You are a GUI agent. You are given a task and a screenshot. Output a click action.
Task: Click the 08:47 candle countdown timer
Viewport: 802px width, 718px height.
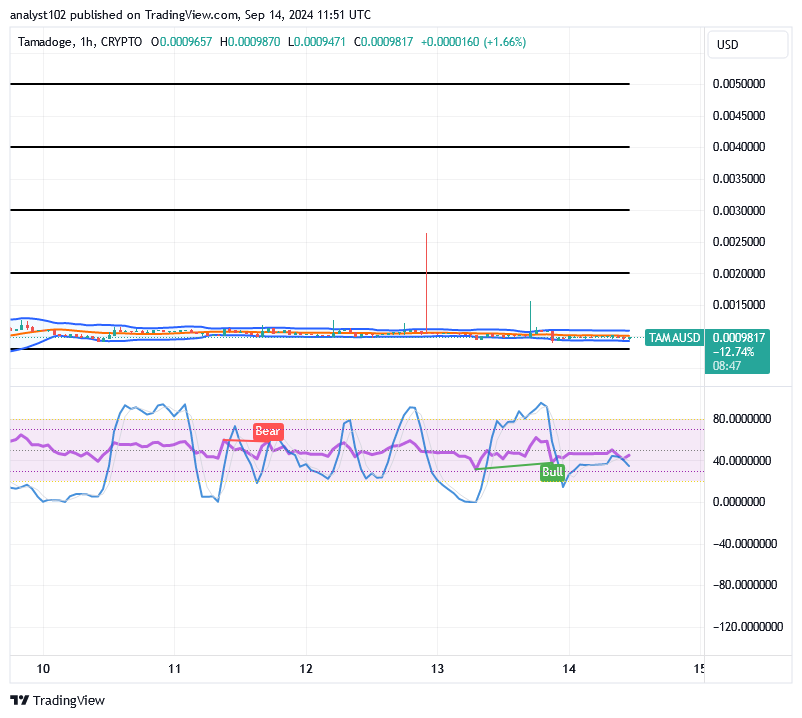tap(727, 366)
